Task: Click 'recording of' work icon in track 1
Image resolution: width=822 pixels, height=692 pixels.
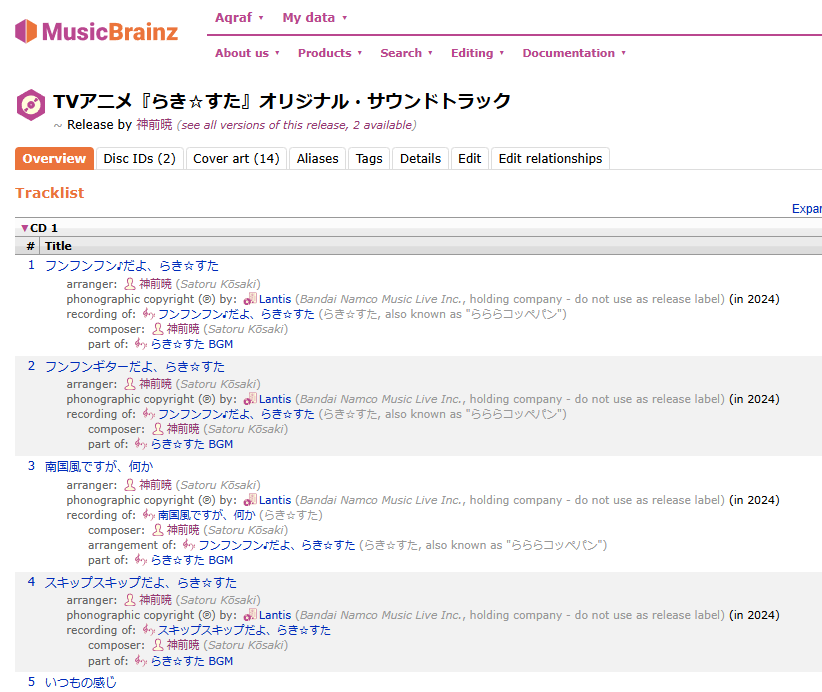Action: point(149,314)
